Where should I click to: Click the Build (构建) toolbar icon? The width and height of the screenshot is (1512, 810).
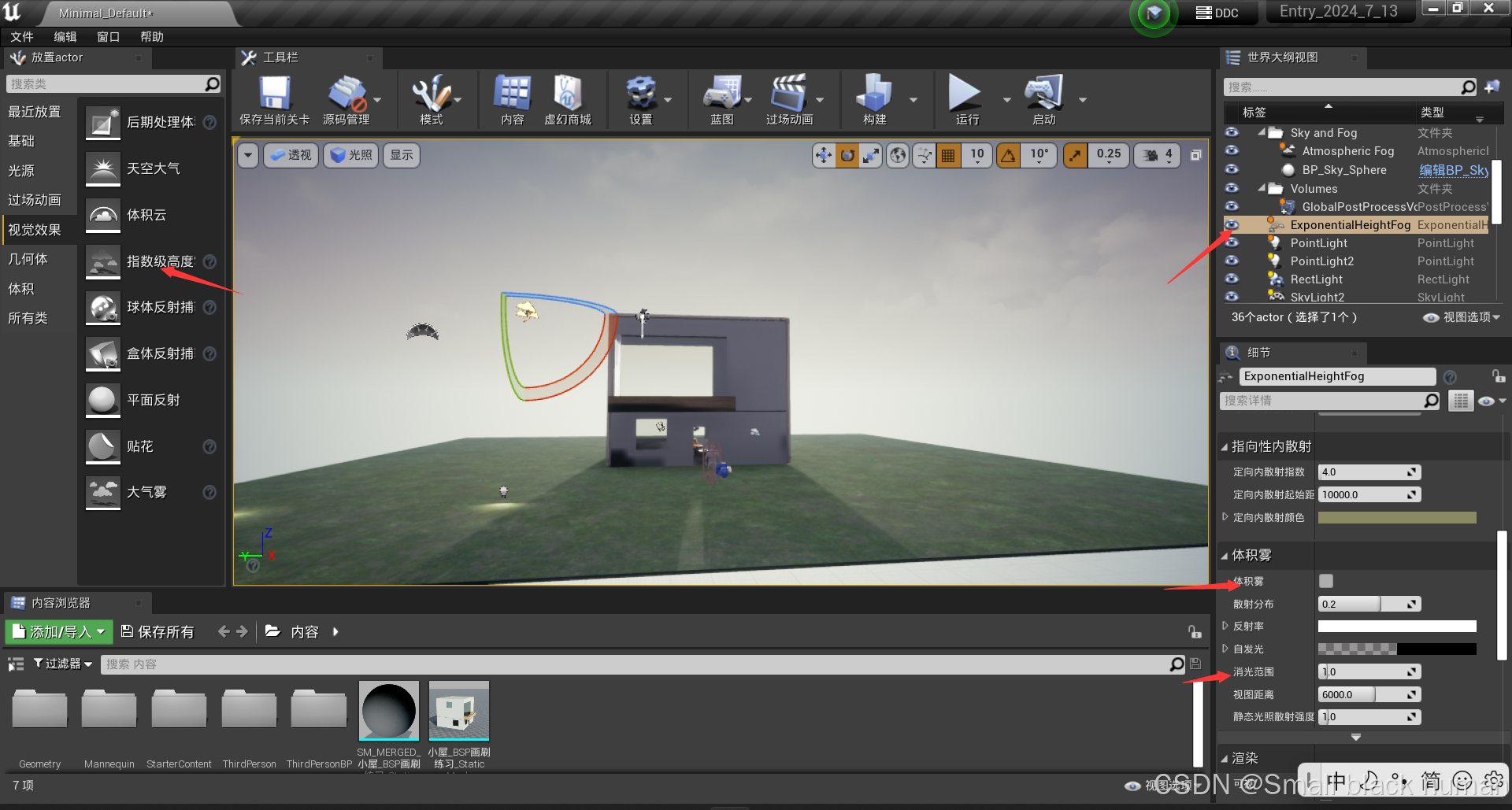874,94
